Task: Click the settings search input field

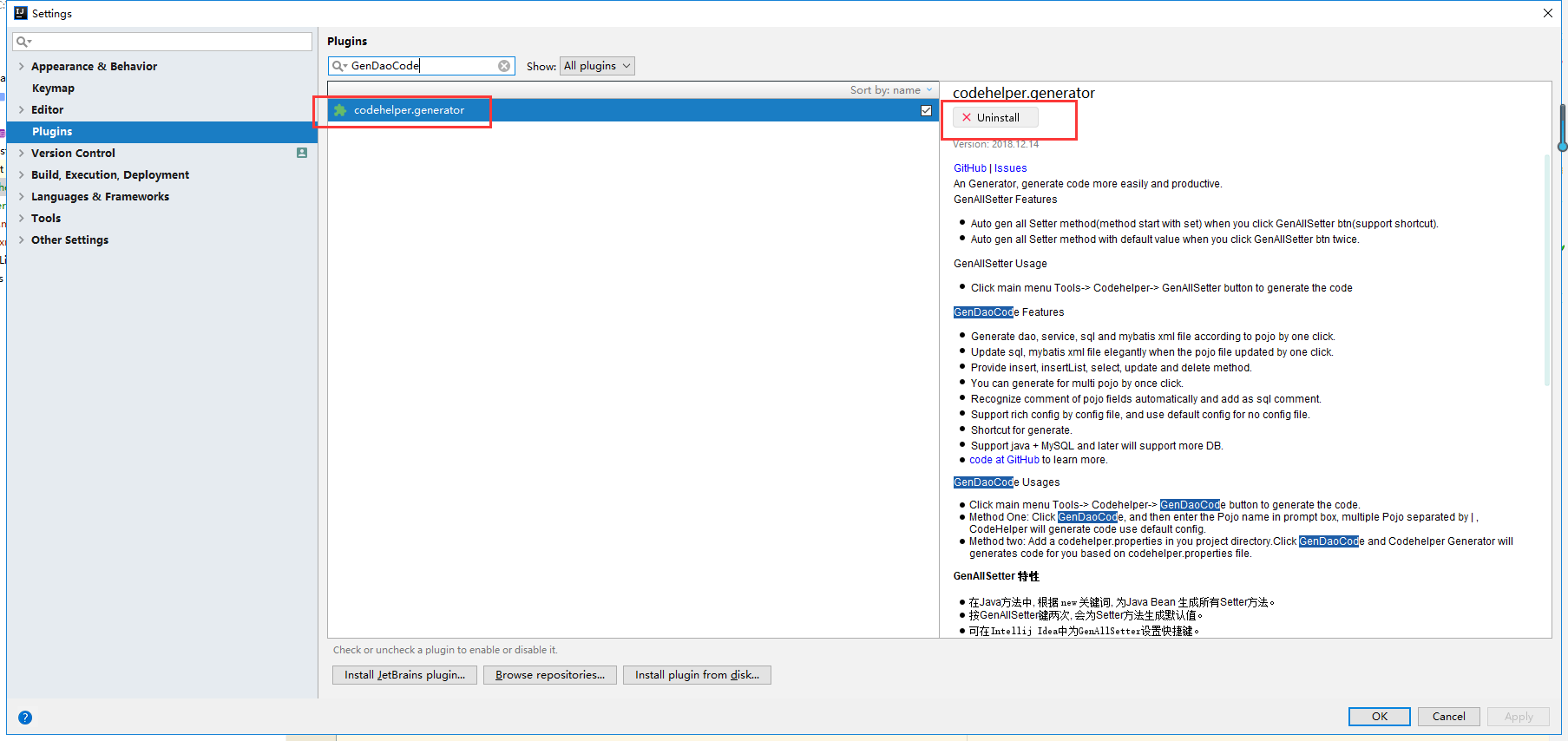Action: pos(162,42)
